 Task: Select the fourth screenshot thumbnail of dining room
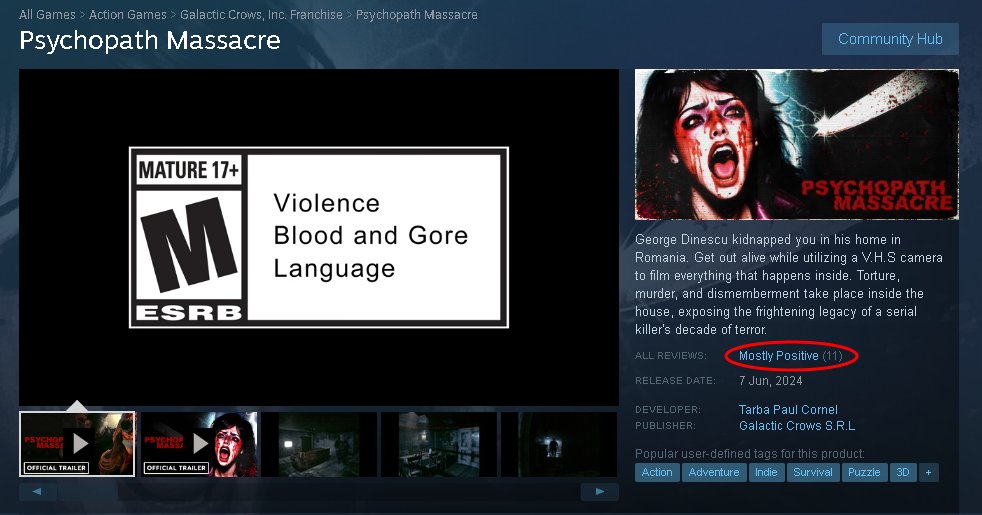[439, 444]
